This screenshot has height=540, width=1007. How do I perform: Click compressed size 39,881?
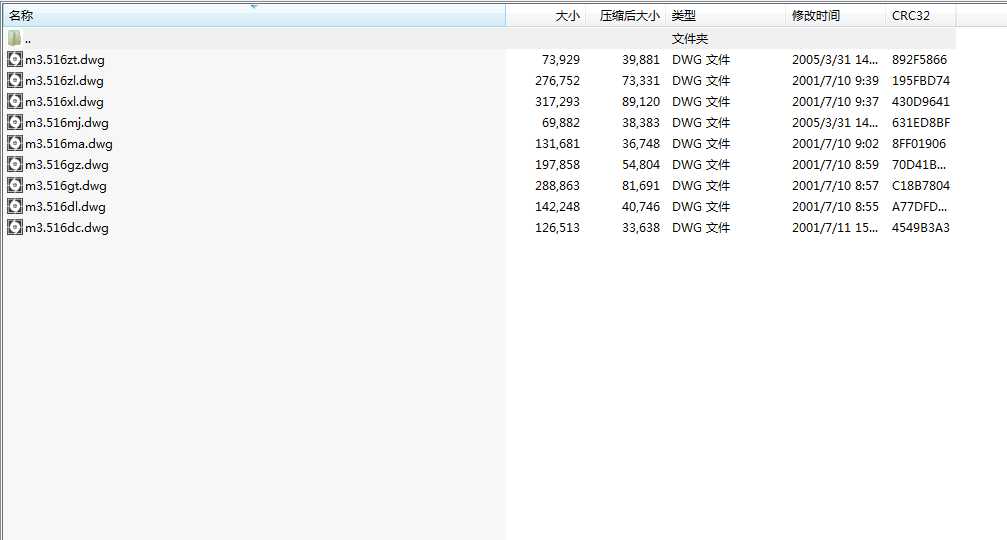(641, 60)
